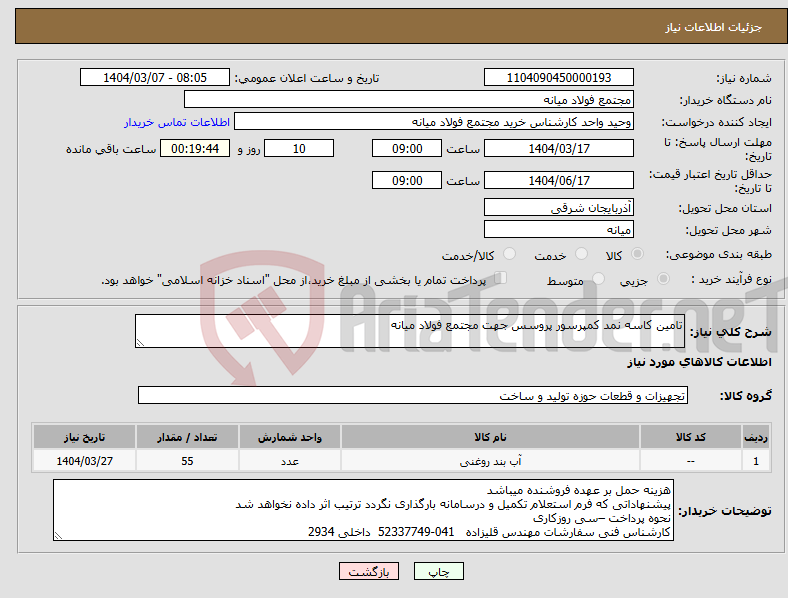The image size is (788, 598).
Task: Click the شماره نیاز field 1104090450000193
Action: pyautogui.click(x=558, y=77)
